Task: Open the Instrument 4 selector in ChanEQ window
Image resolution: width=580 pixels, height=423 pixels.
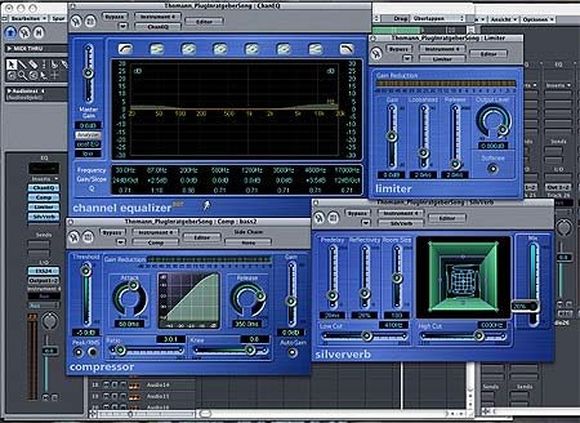Action: pyautogui.click(x=158, y=17)
